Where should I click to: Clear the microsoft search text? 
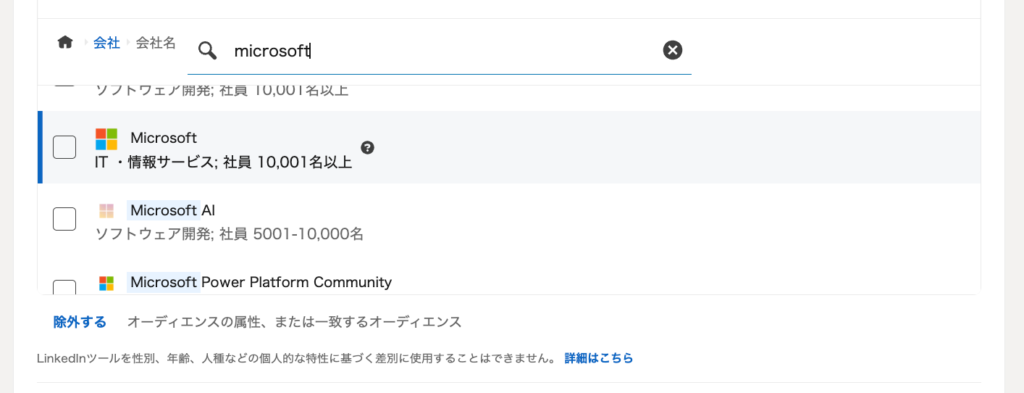click(673, 50)
